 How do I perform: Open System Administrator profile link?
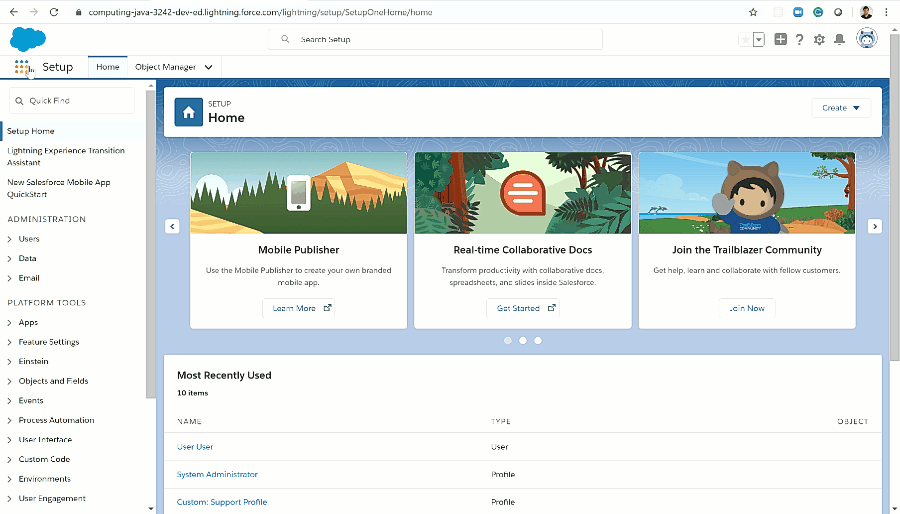click(217, 474)
